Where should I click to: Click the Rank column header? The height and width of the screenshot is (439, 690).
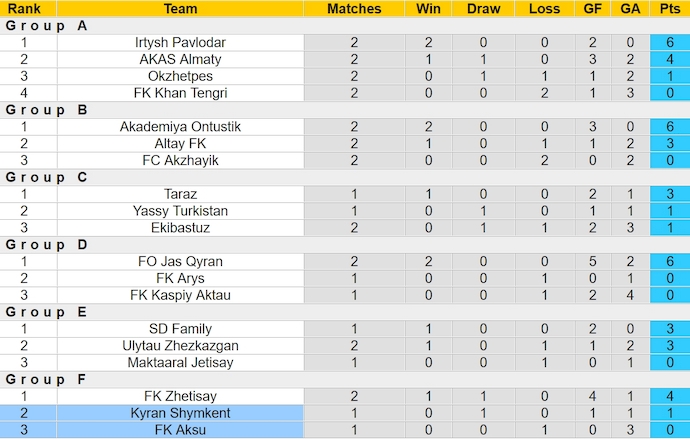click(24, 9)
